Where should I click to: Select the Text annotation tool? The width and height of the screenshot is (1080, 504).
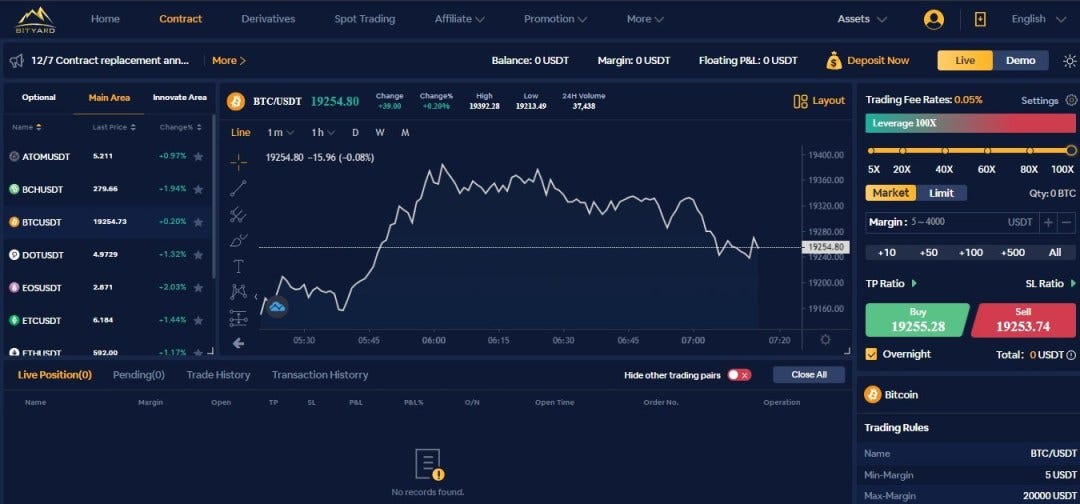click(238, 266)
